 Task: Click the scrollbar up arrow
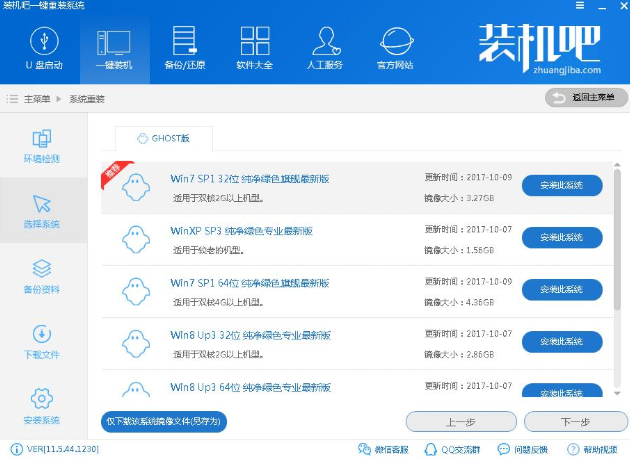pyautogui.click(x=617, y=165)
